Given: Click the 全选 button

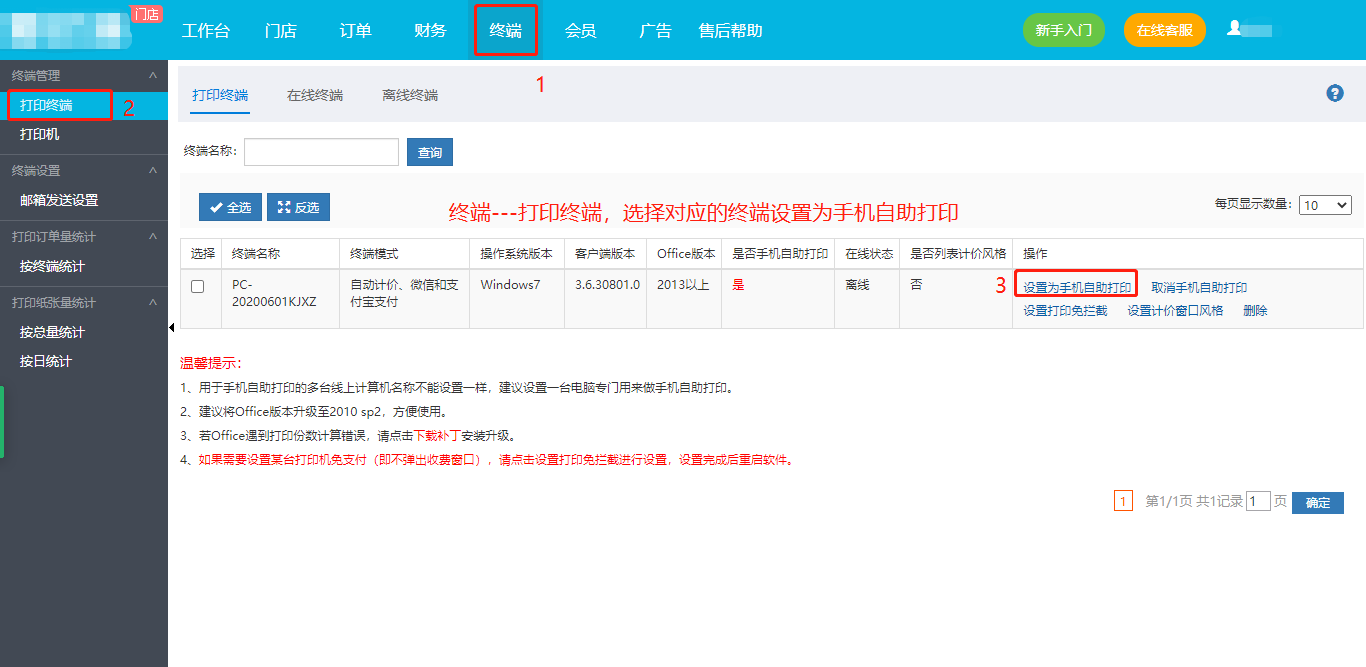Looking at the screenshot, I should pos(230,207).
